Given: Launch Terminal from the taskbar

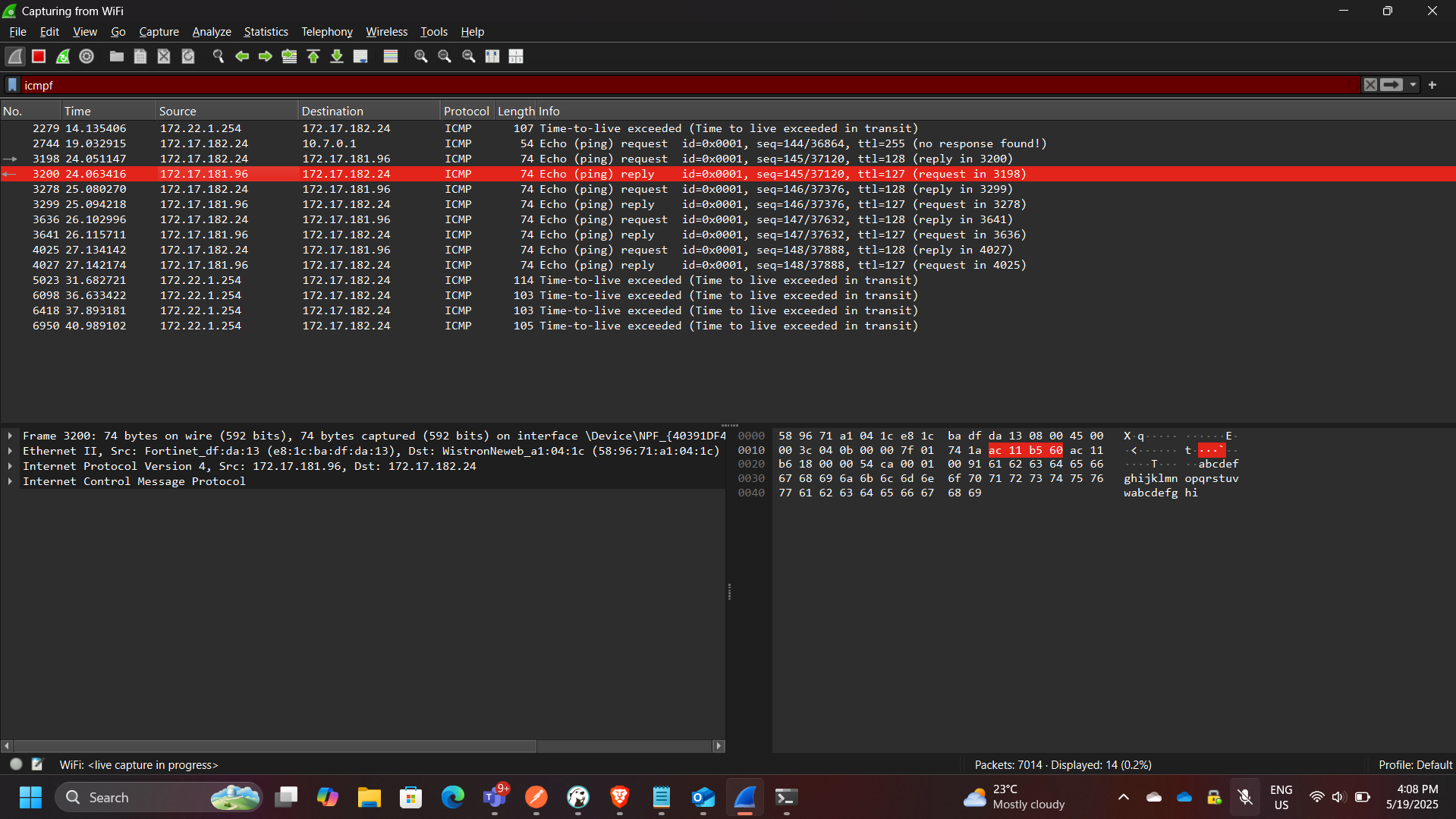Looking at the screenshot, I should pyautogui.click(x=785, y=797).
